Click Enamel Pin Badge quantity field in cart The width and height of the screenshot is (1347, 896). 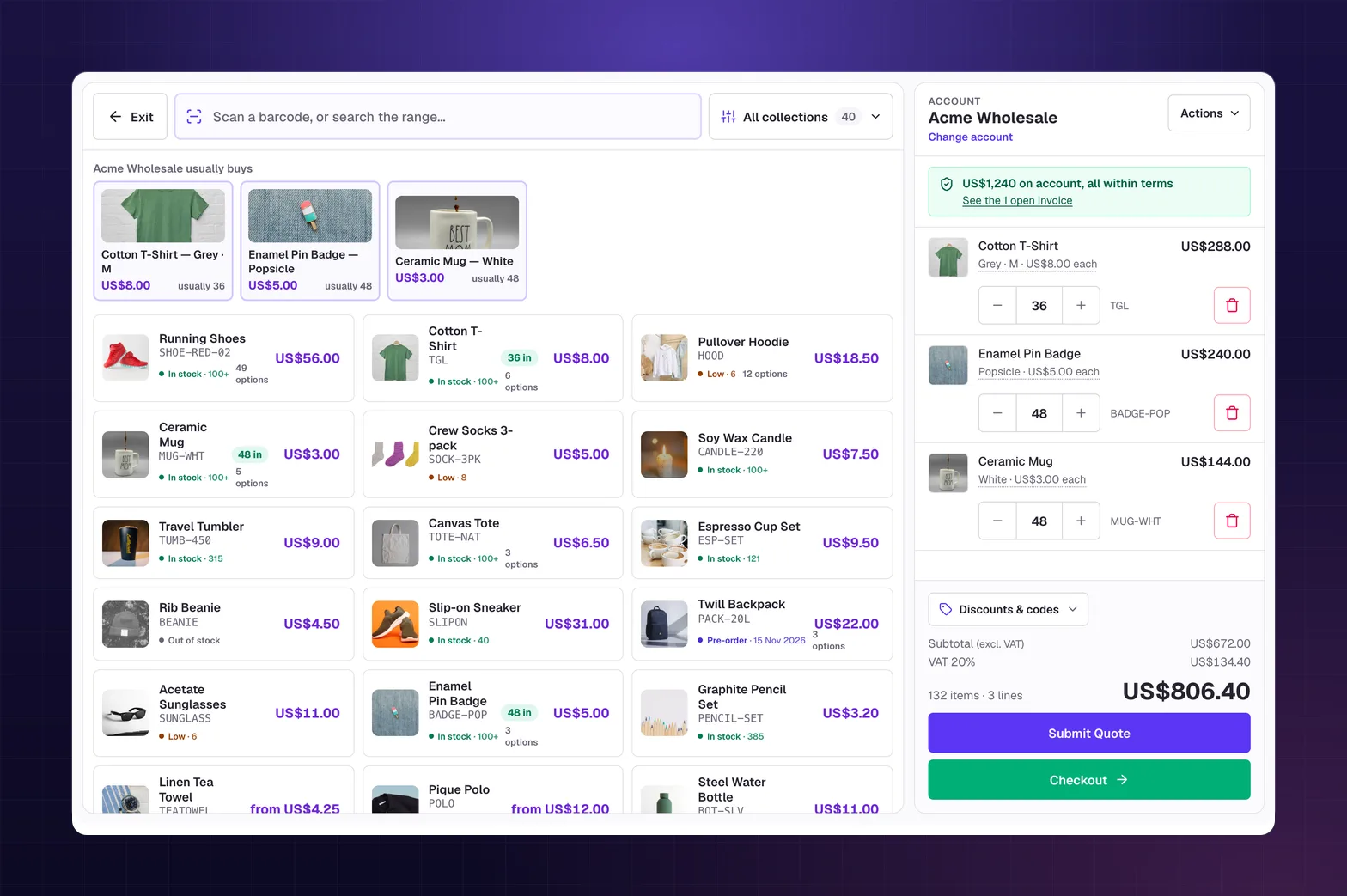point(1039,413)
